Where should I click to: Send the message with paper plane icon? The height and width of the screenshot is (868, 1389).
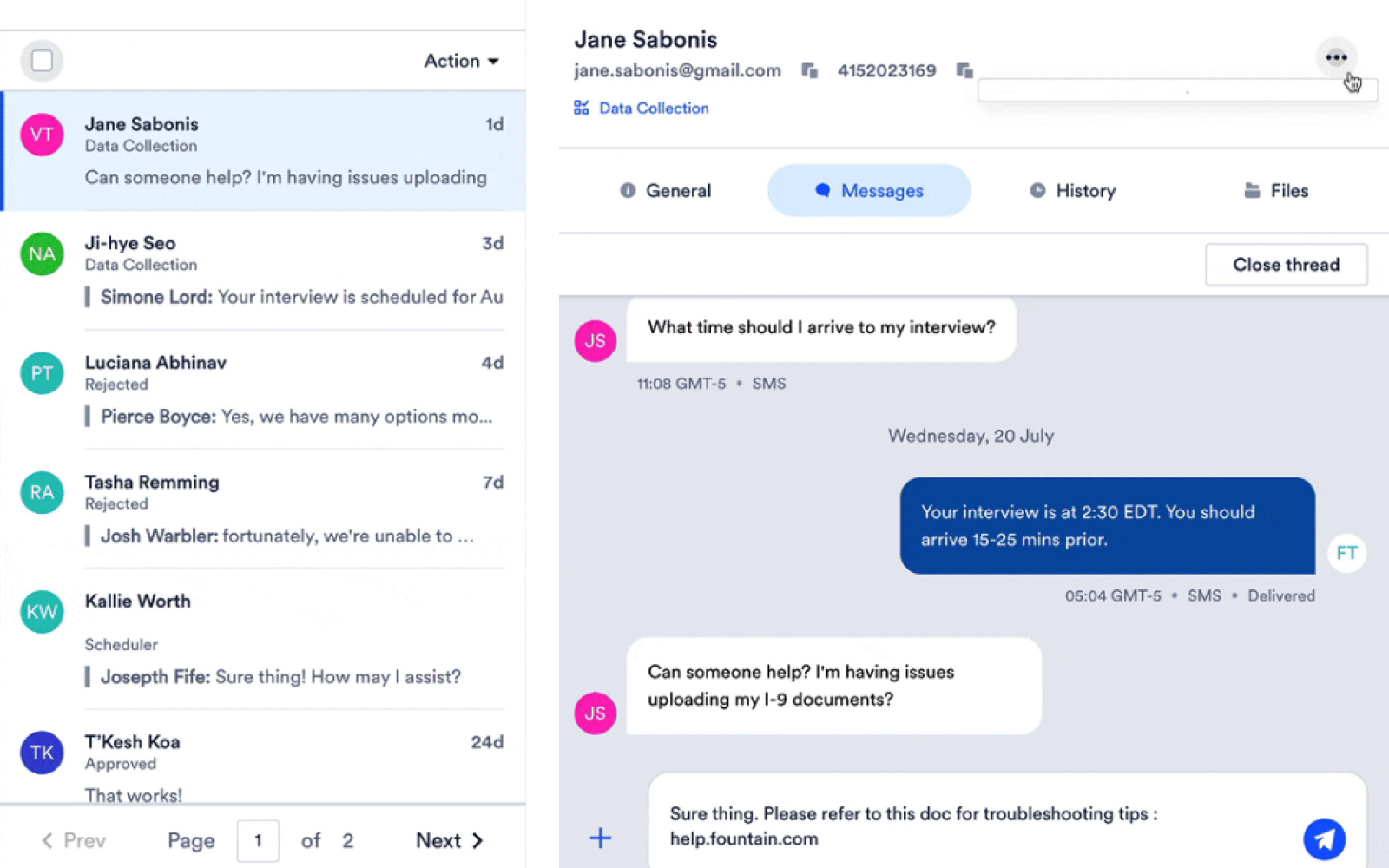(1324, 838)
